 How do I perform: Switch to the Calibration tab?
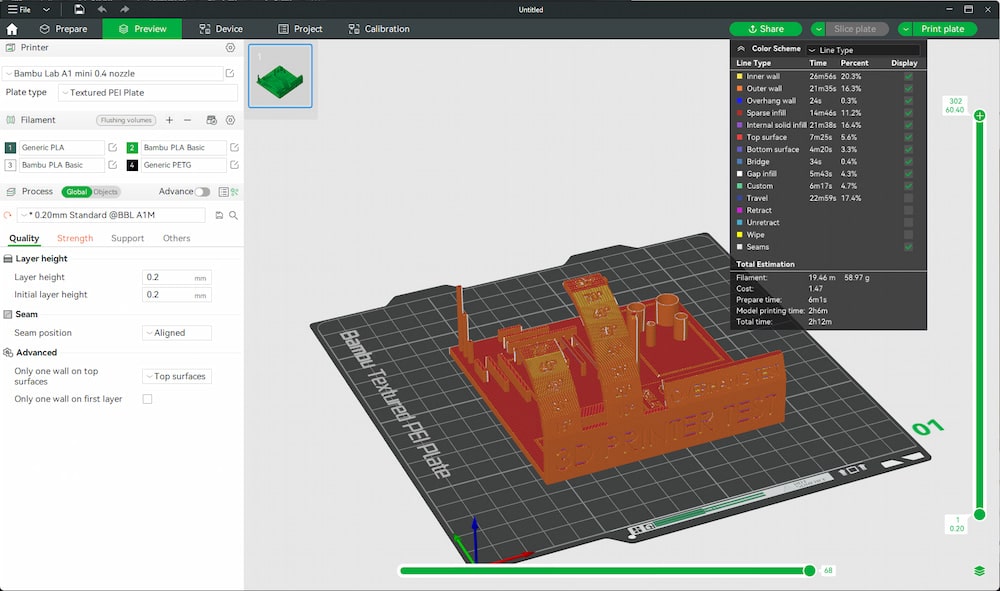[x=379, y=29]
